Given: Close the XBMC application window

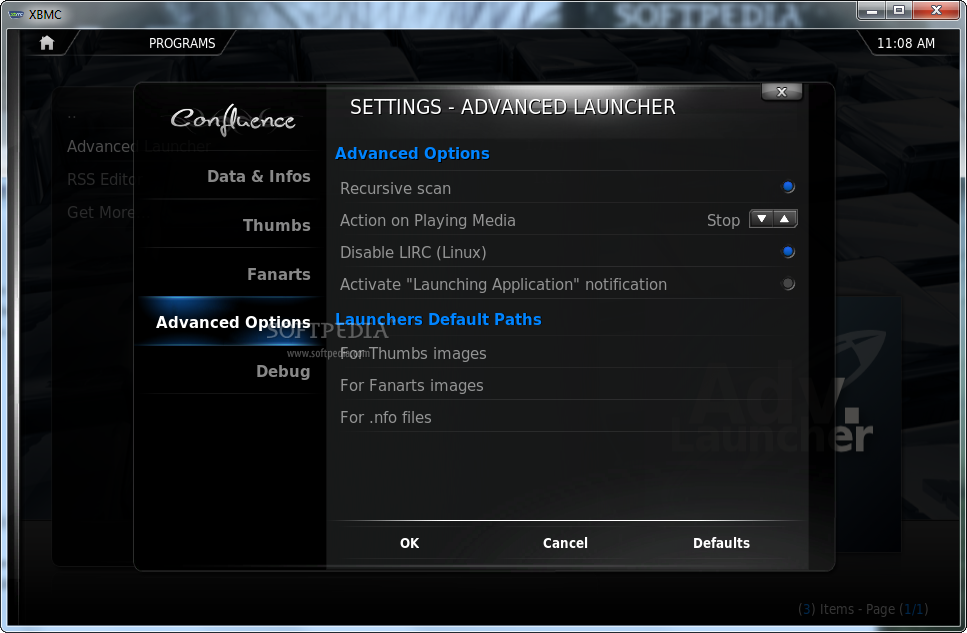Looking at the screenshot, I should coord(936,10).
